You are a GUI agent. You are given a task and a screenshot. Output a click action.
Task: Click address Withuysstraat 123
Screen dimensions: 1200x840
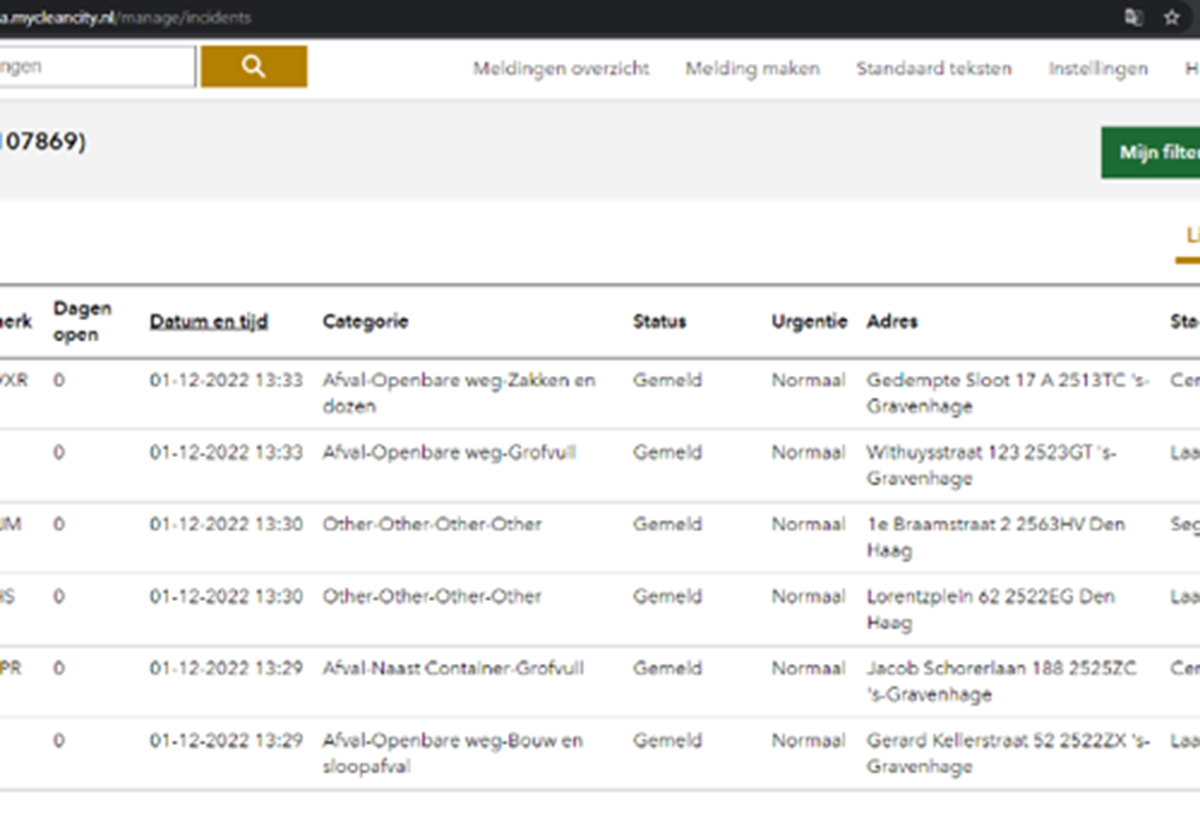tap(992, 466)
